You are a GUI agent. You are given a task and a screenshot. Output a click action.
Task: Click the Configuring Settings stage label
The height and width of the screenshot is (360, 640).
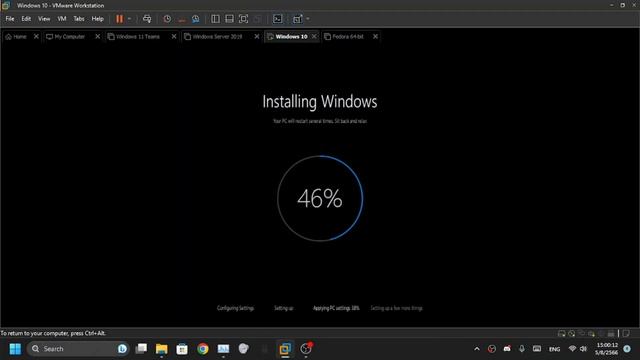235,308
